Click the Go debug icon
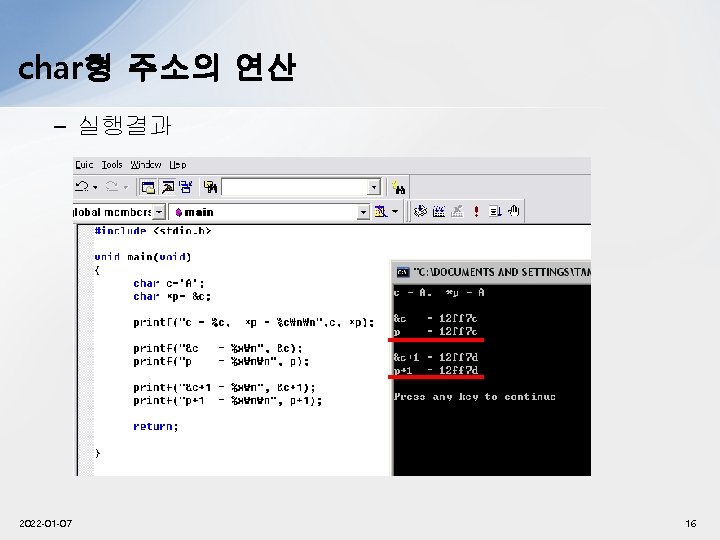Screen dimensions: 720x540 pyautogui.click(x=495, y=211)
